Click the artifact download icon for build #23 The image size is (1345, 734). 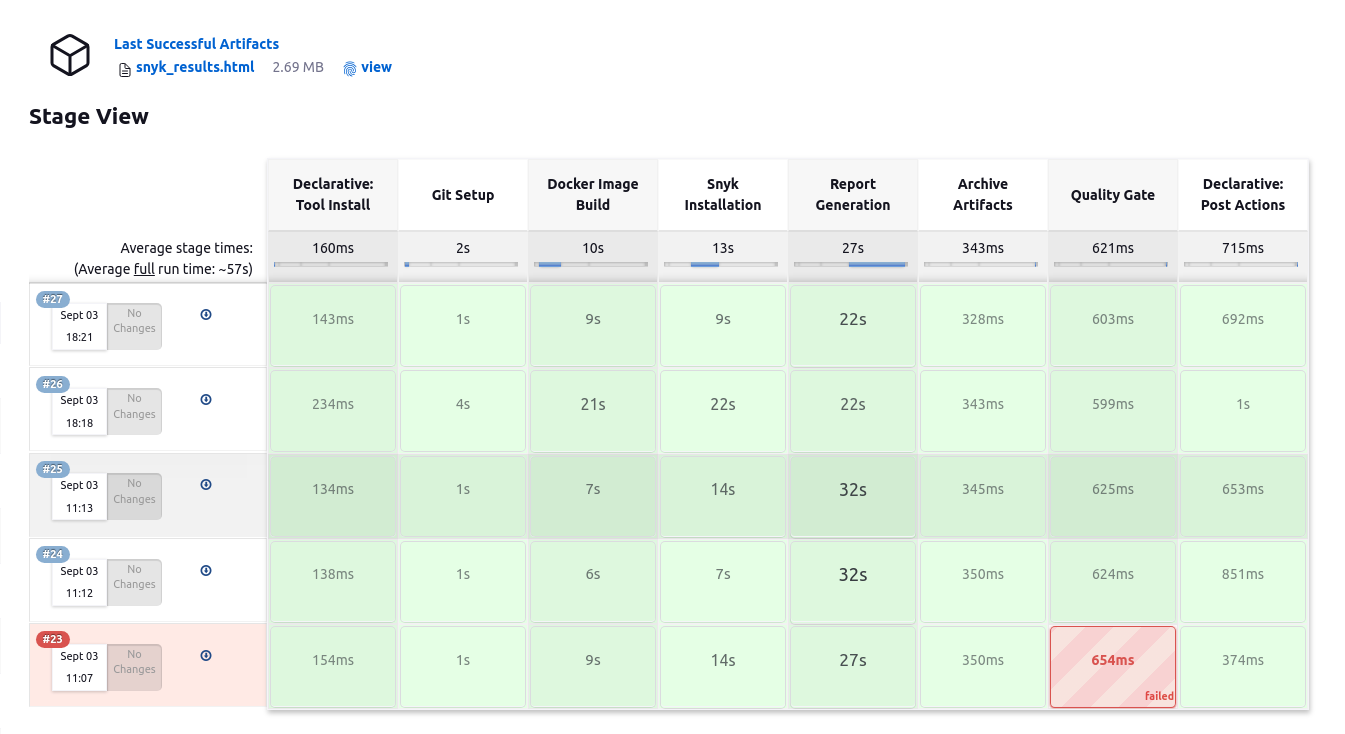point(206,655)
